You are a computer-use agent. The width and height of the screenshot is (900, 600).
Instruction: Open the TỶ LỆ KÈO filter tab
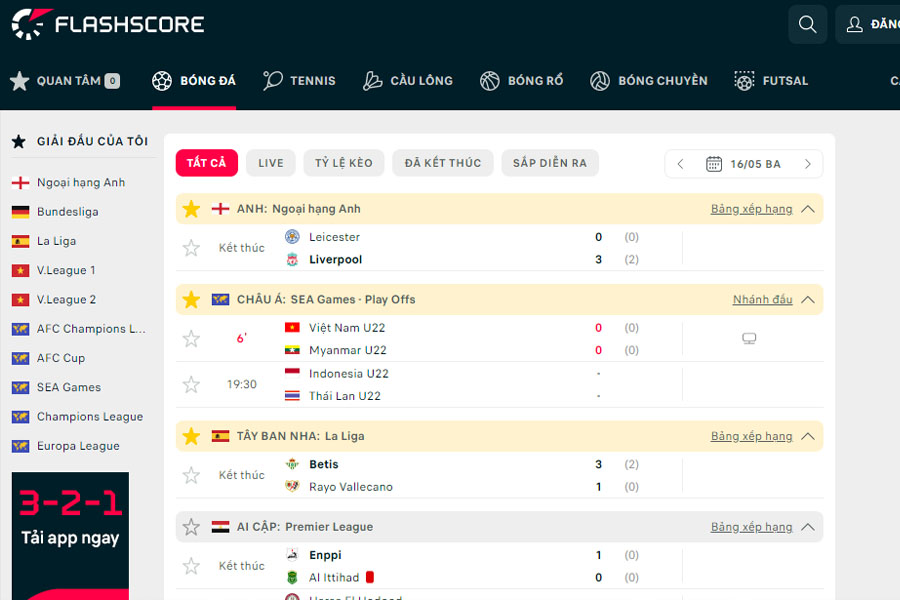click(x=343, y=162)
